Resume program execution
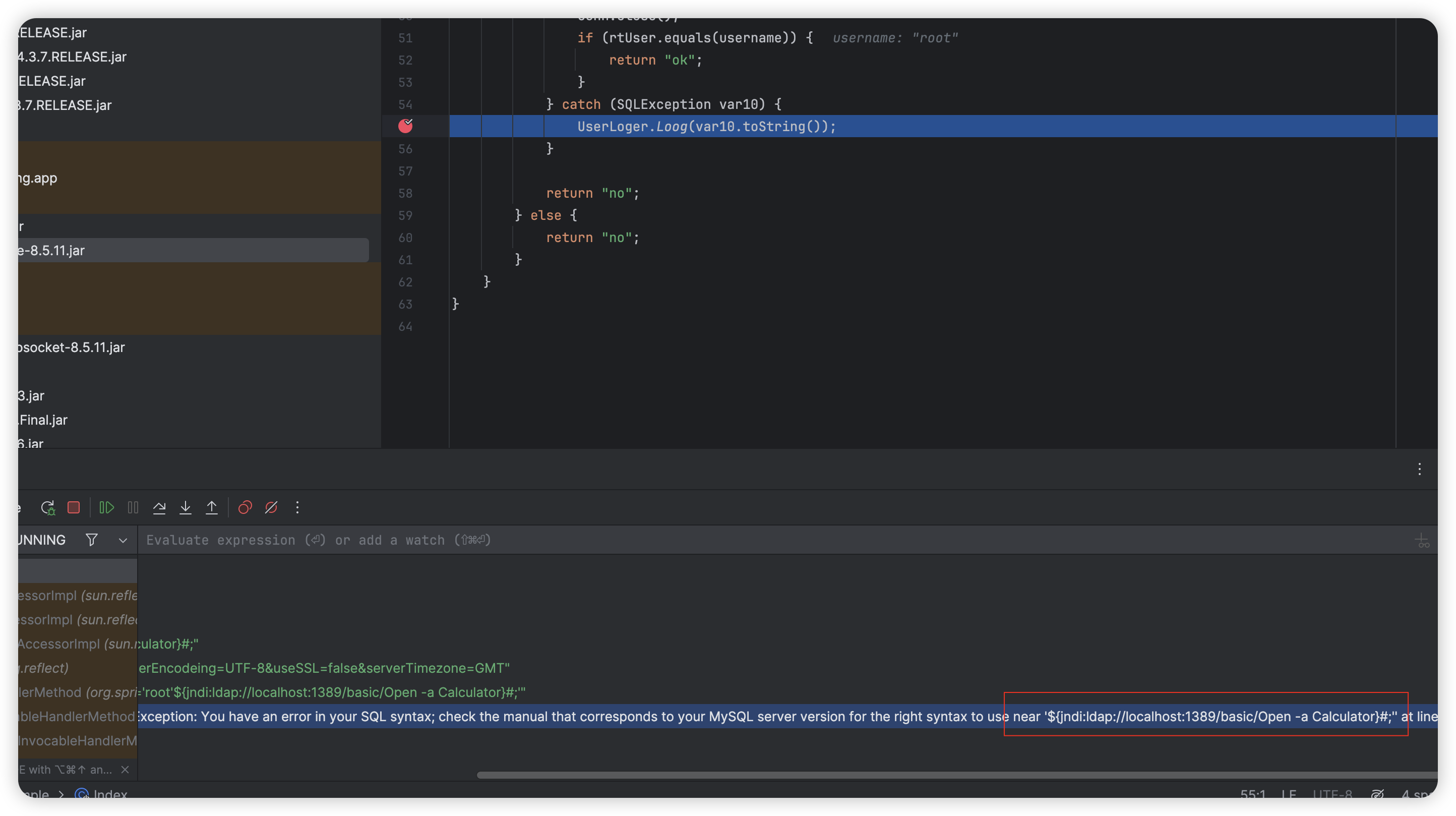The image size is (1456, 816). point(106,507)
